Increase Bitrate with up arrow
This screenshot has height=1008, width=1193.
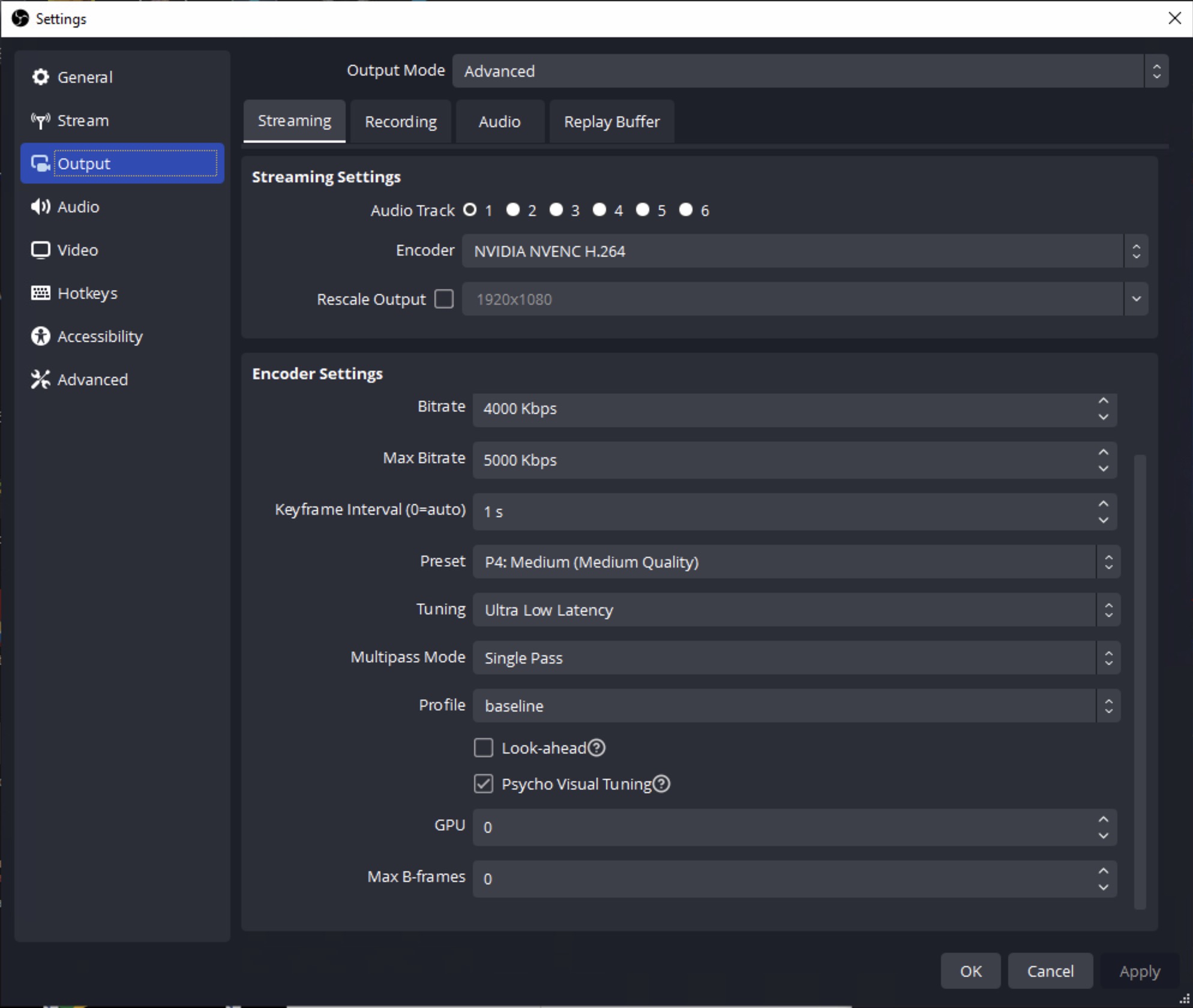1103,401
